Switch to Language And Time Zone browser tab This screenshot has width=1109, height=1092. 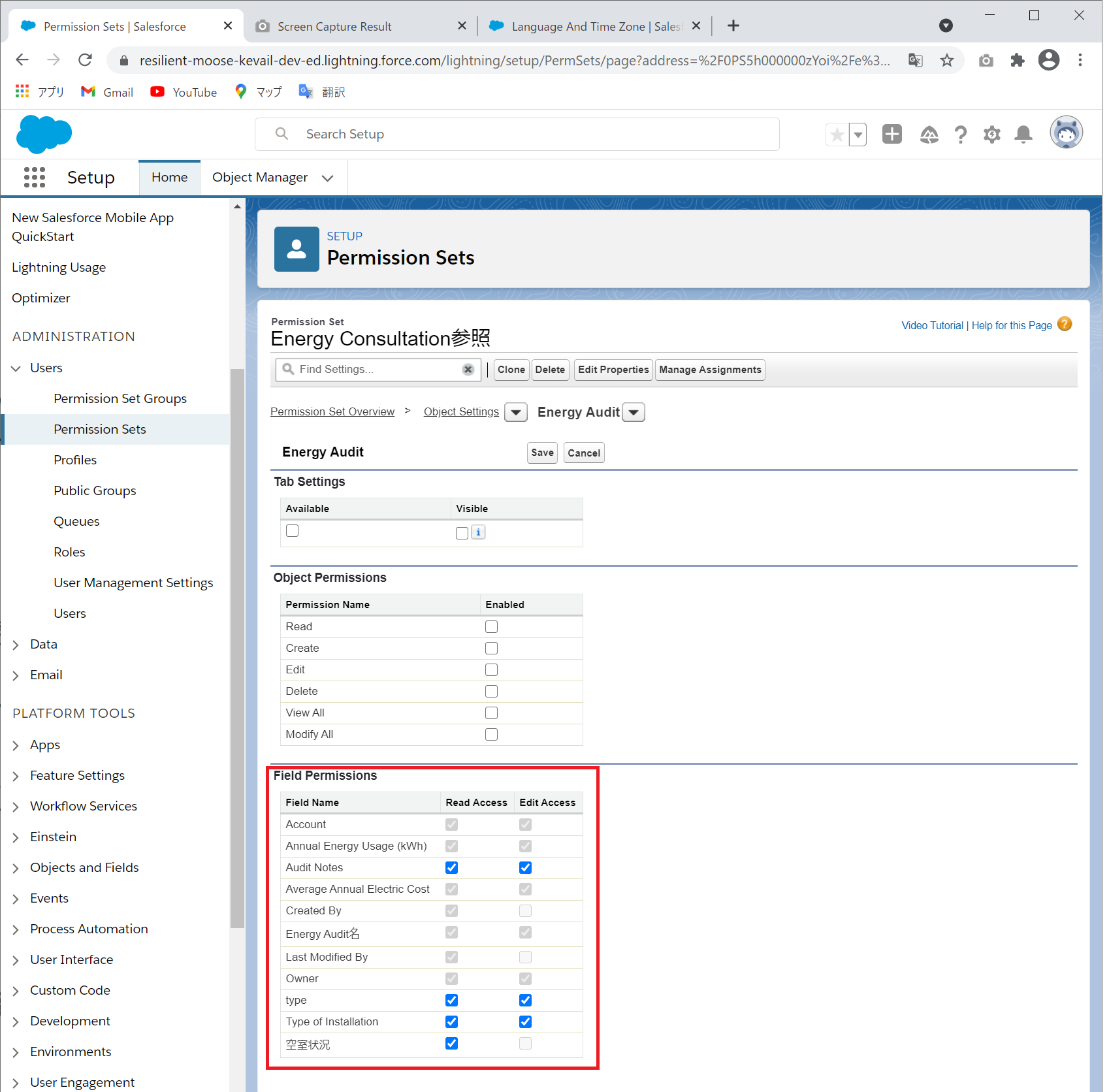click(x=594, y=26)
